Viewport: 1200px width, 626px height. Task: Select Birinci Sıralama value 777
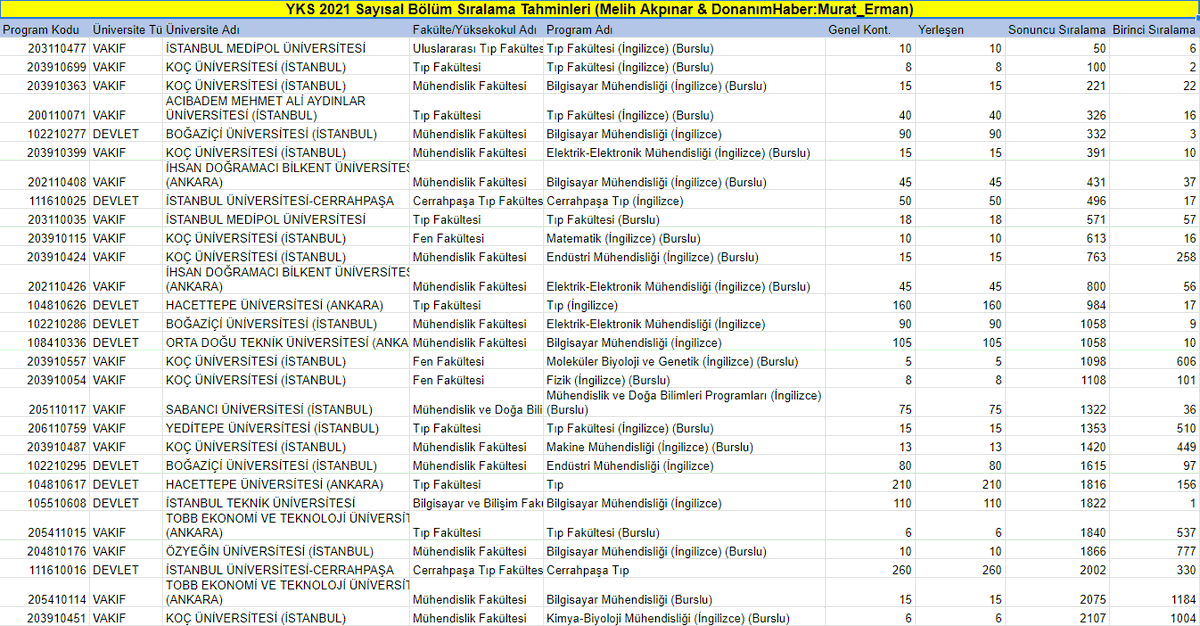[1154, 551]
